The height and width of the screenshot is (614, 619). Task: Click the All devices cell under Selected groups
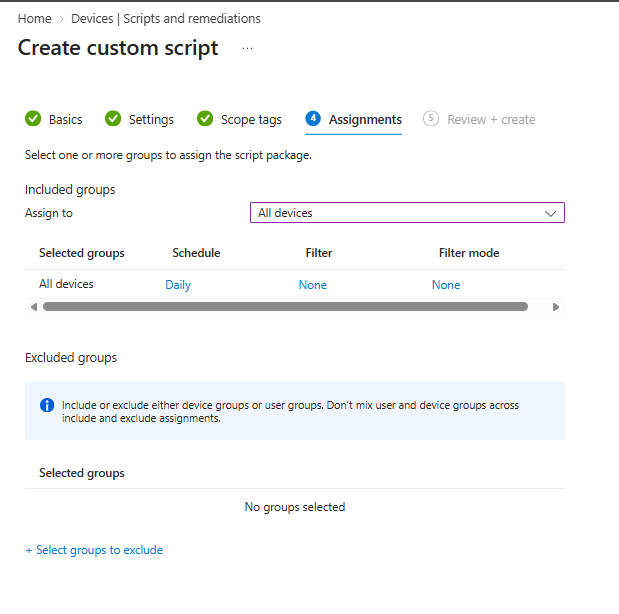[66, 284]
